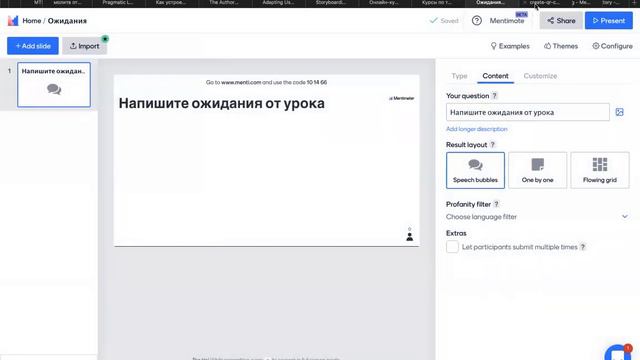
Task: Click the Mentimeter logo icon
Action: coord(13,20)
